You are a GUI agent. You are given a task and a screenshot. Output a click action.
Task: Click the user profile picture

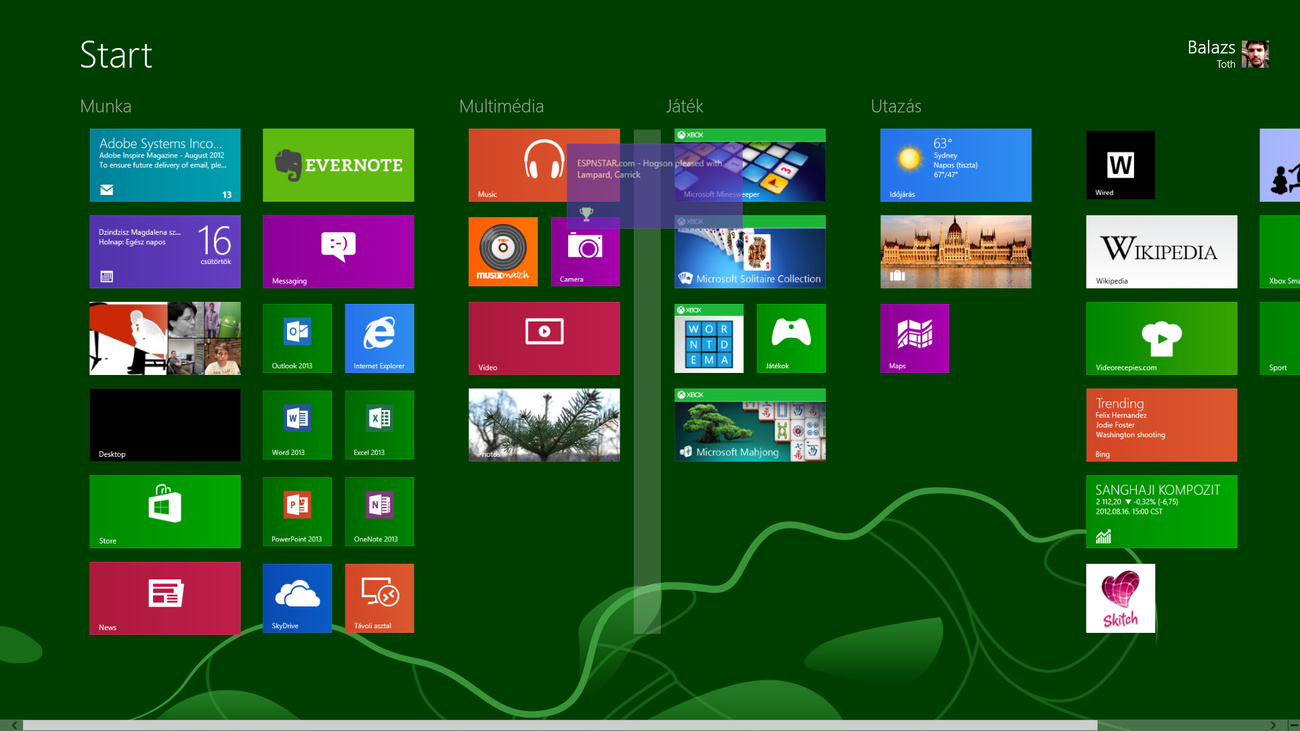pos(1255,54)
